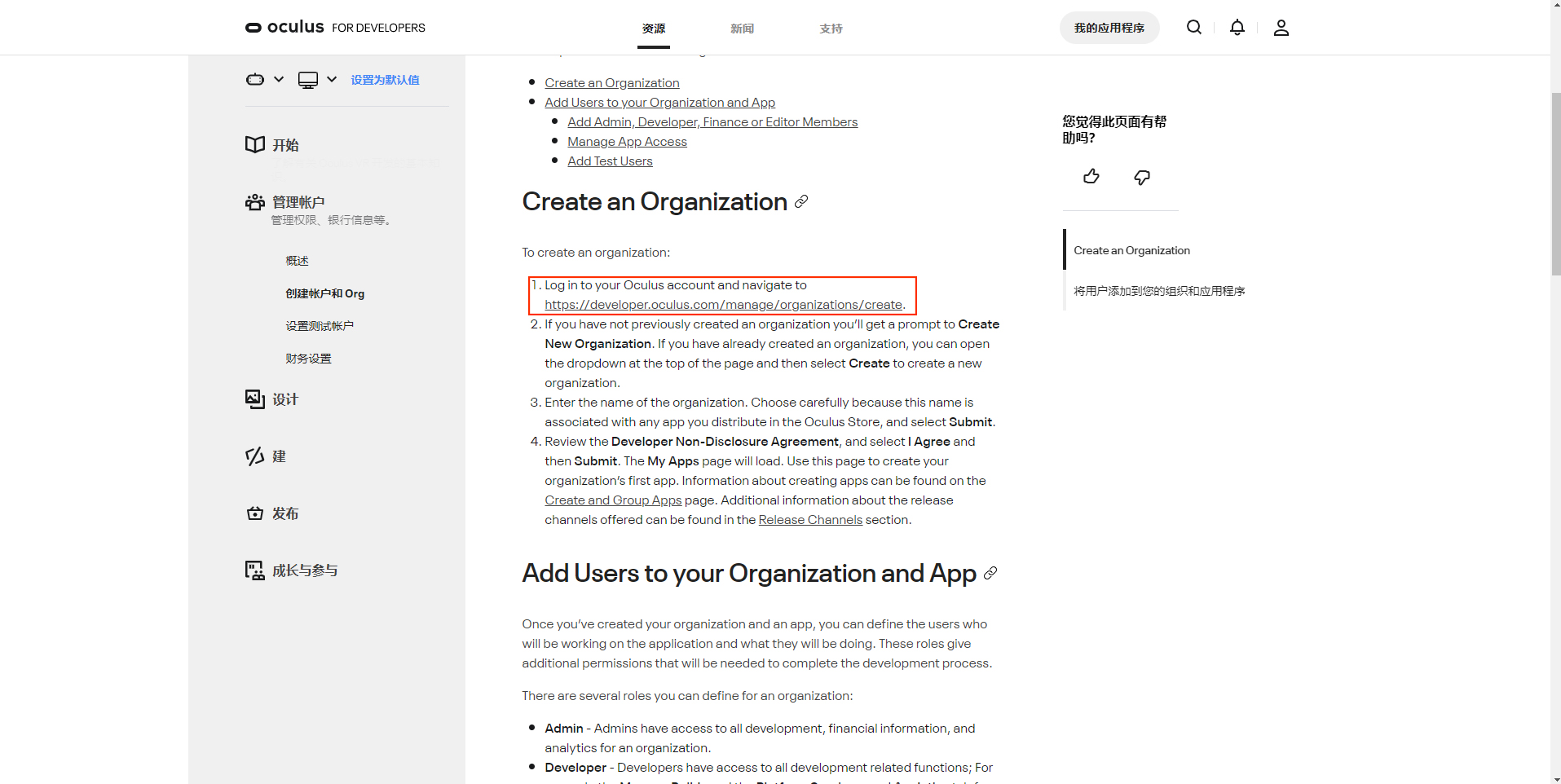This screenshot has height=784, width=1561.
Task: Jump to 将用户添加到您的组织和应用程序 section
Action: click(x=1158, y=291)
